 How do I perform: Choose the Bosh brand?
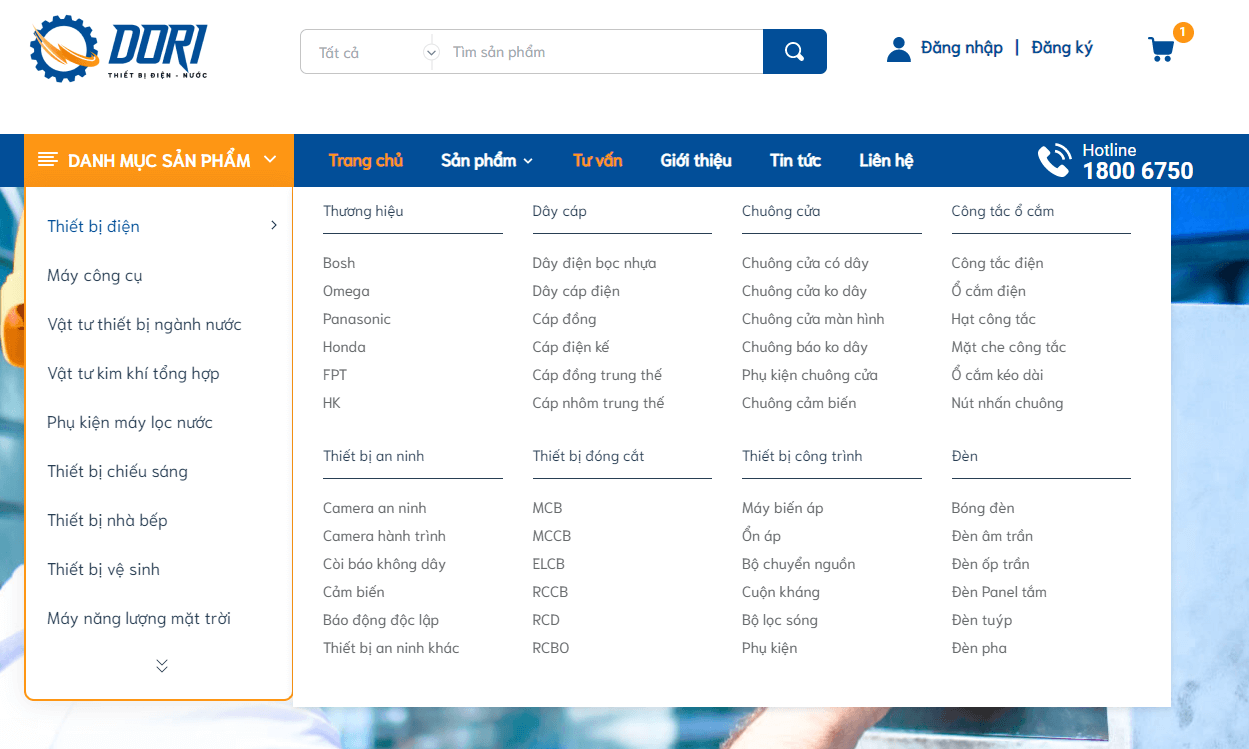tap(339, 263)
